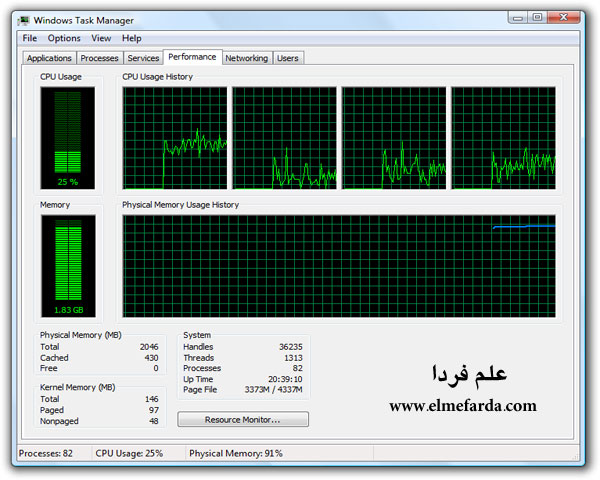Click the Task Manager title bar icon
Viewport: 600px width, 480px height.
coord(25,18)
